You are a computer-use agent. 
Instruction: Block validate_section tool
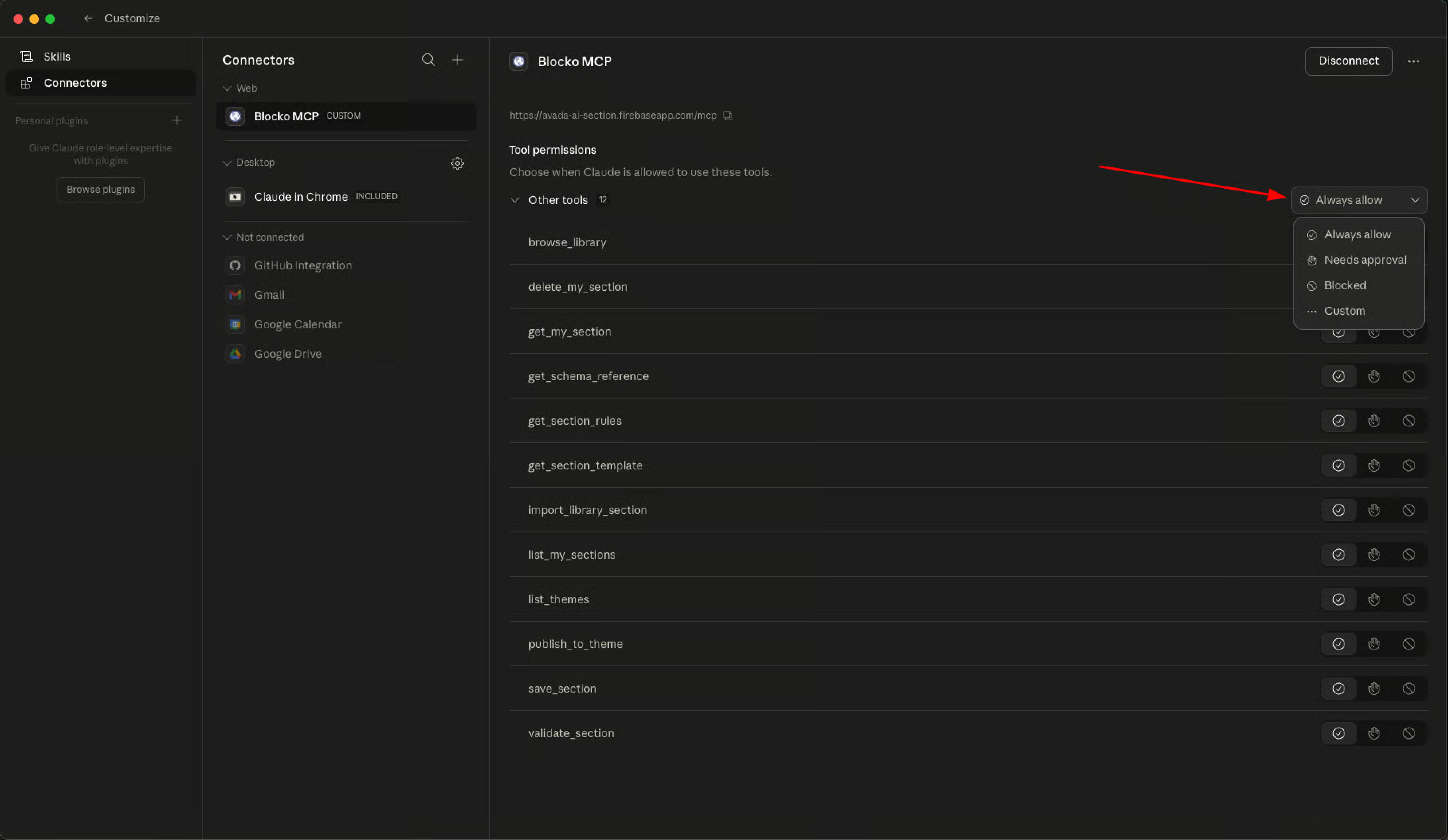pos(1408,734)
